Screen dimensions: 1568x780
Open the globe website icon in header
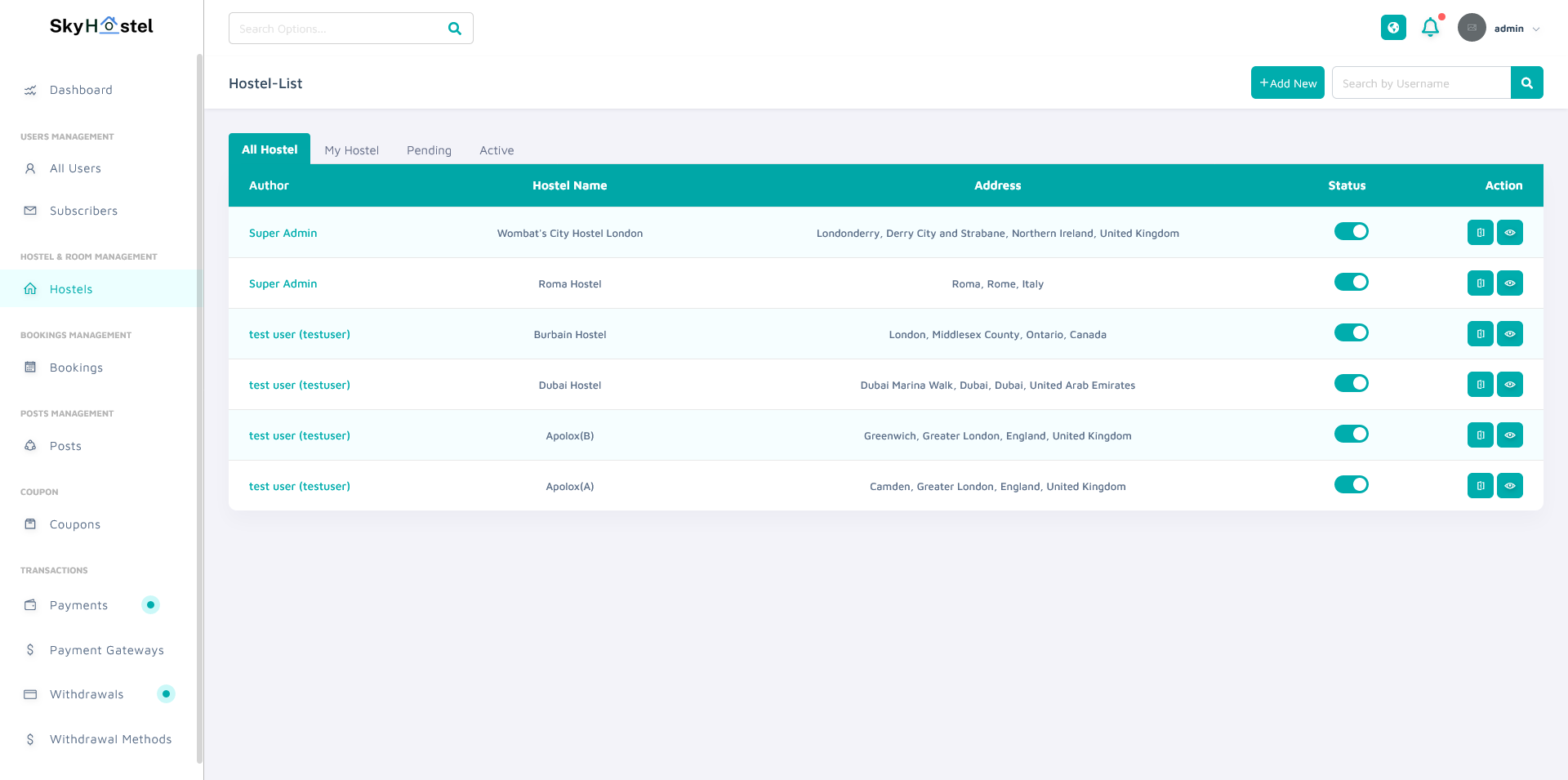tap(1393, 28)
